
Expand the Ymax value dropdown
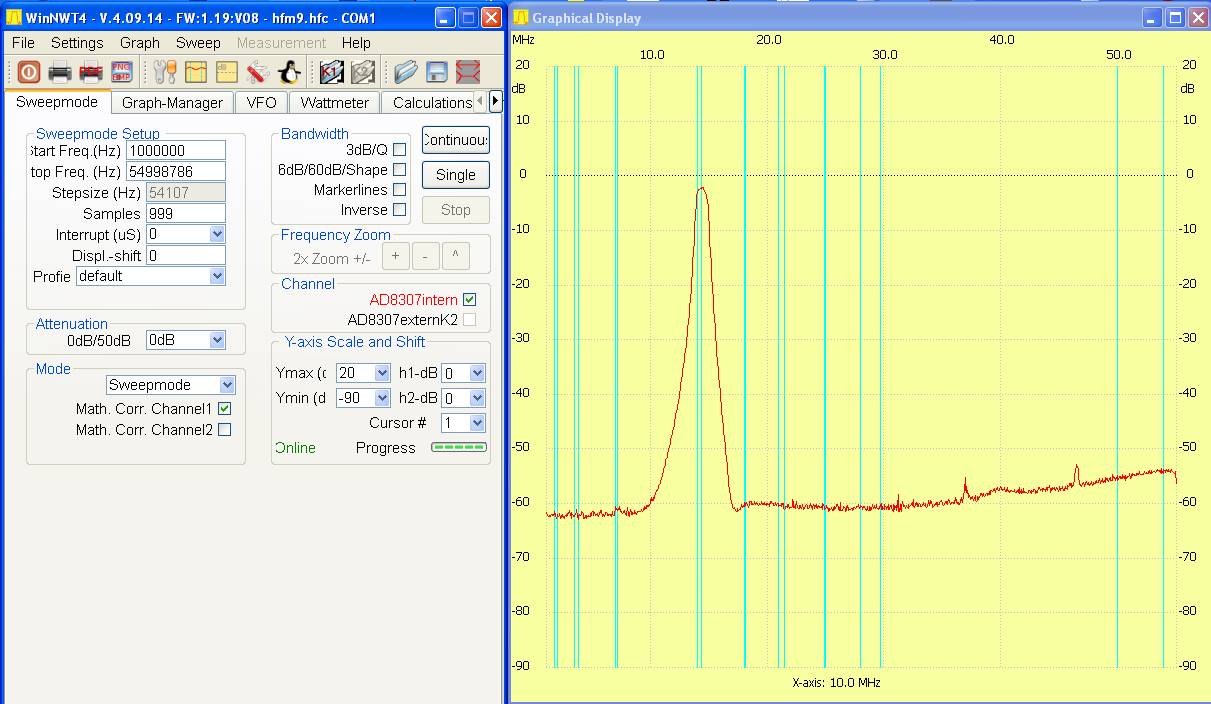click(381, 373)
